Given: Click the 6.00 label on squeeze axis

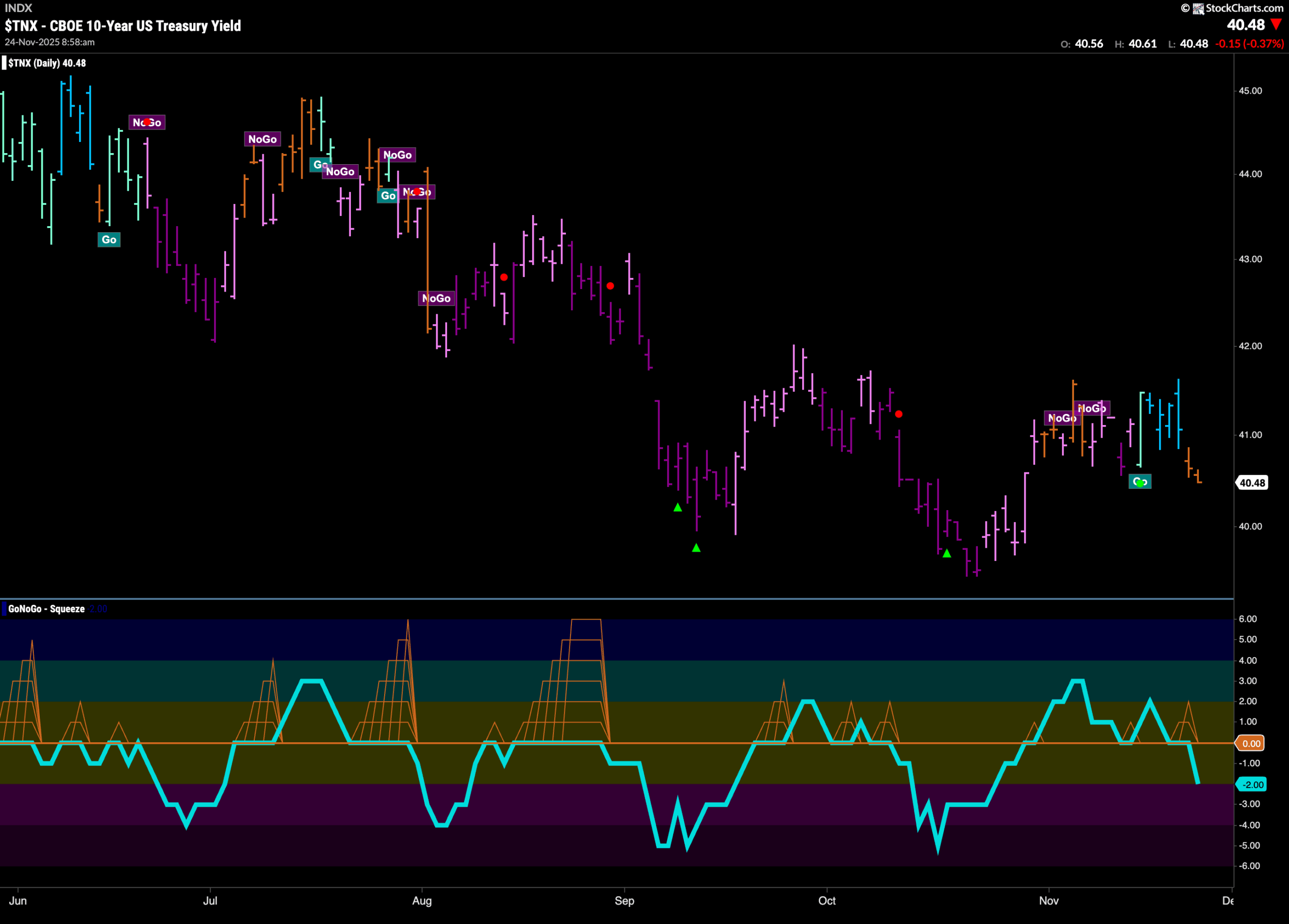Looking at the screenshot, I should [x=1248, y=619].
